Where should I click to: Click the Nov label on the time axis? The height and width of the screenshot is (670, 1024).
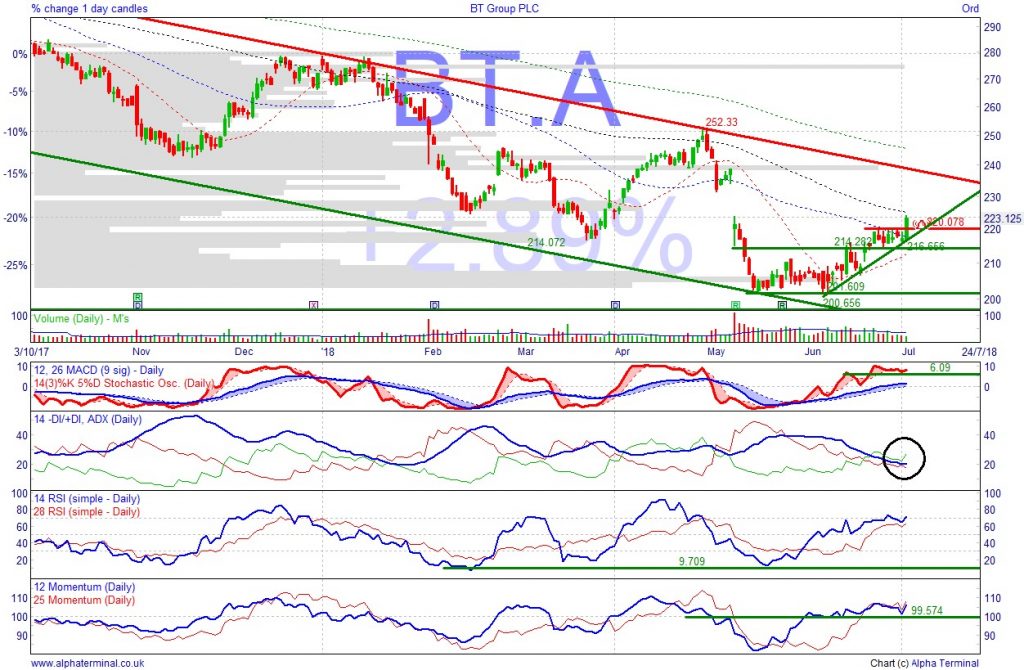point(142,352)
